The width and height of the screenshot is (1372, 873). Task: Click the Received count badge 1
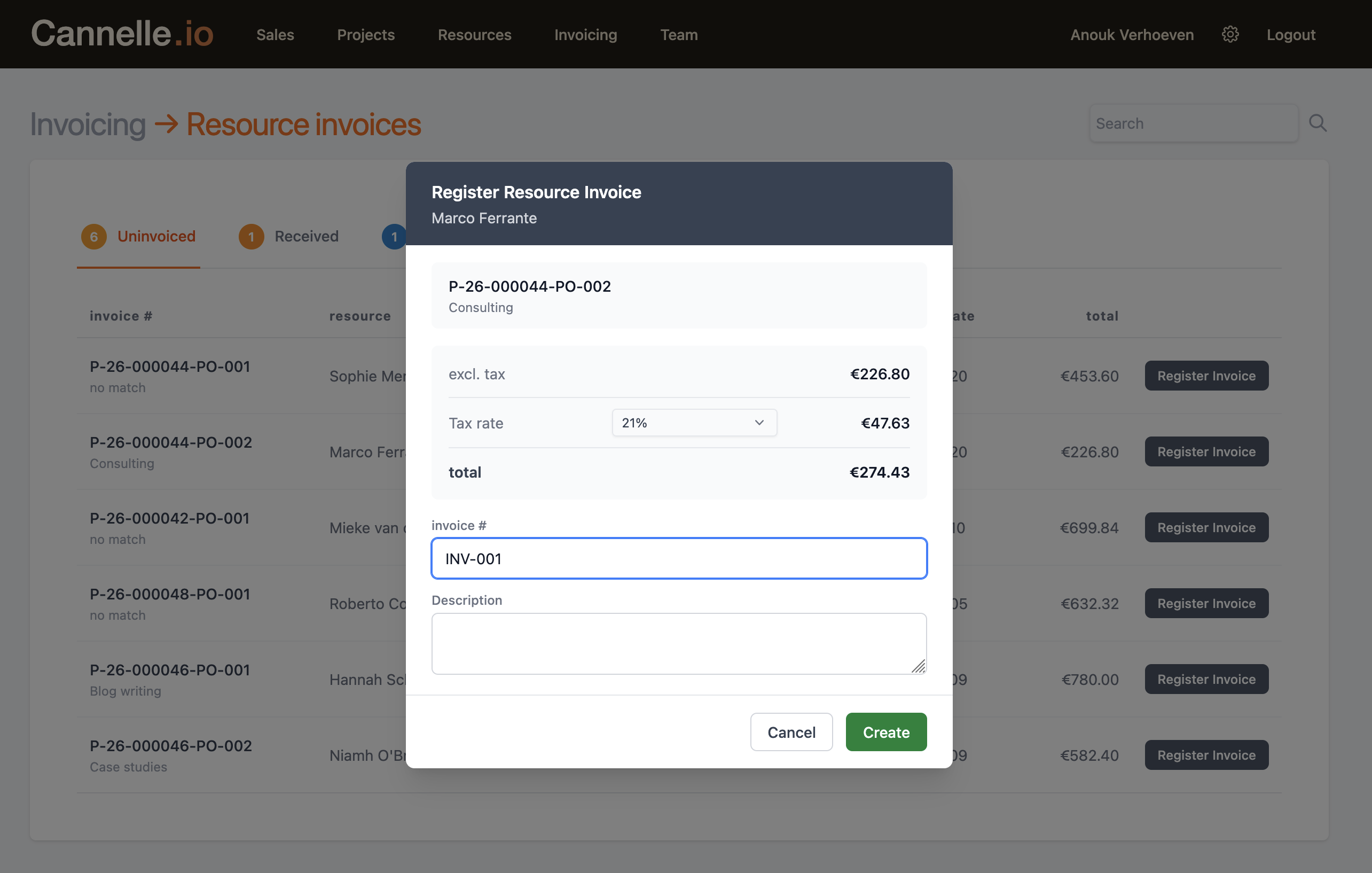pos(250,237)
